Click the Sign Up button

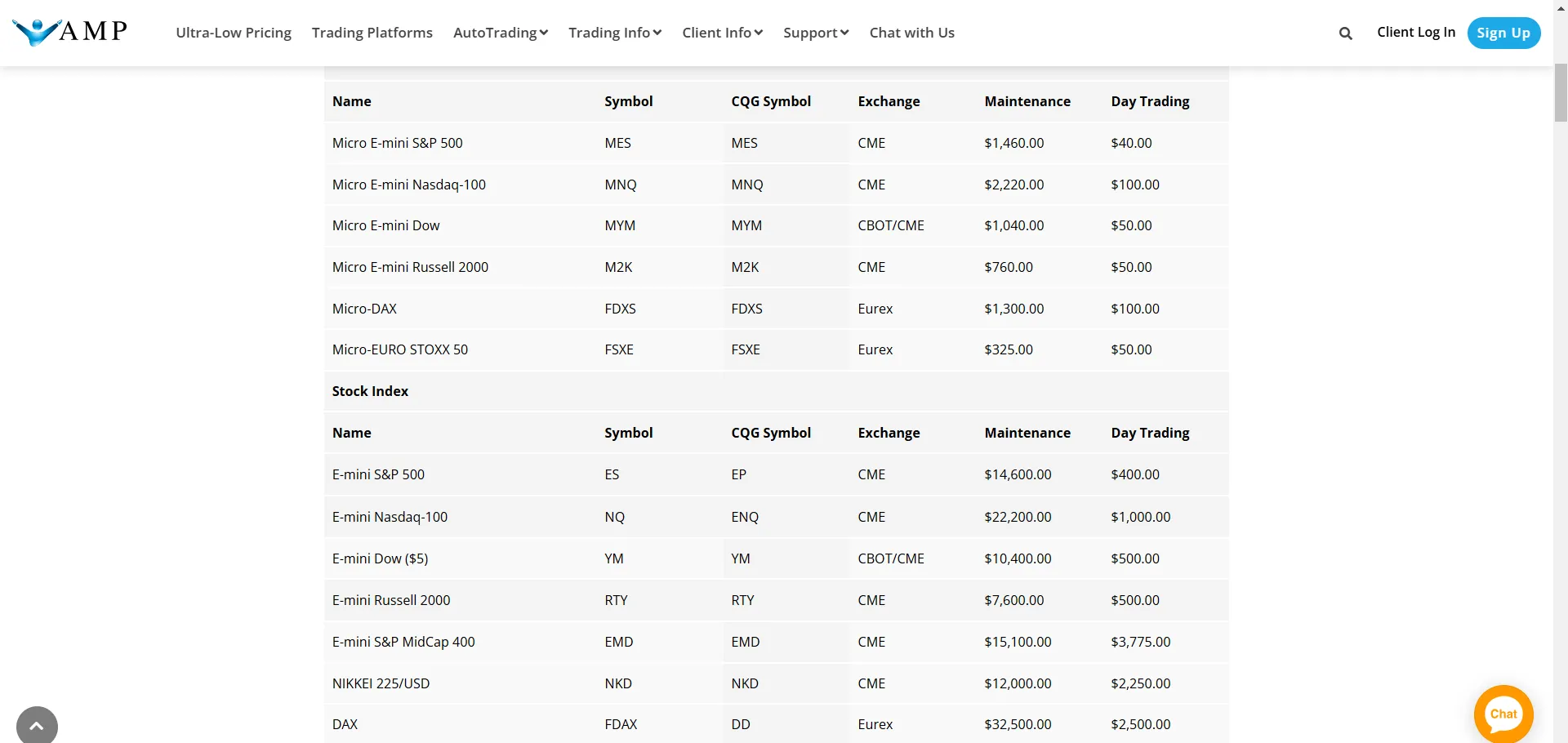click(x=1503, y=33)
